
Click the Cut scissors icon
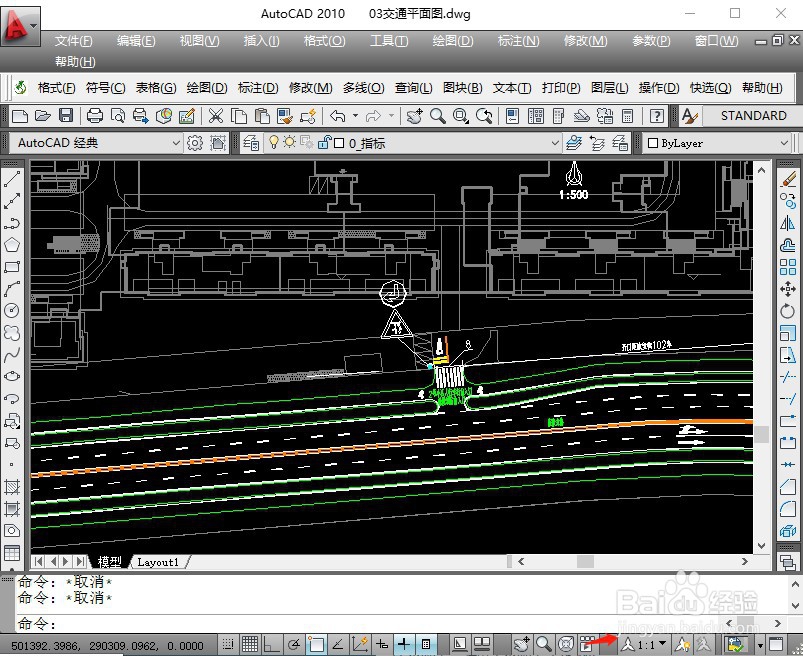click(216, 116)
